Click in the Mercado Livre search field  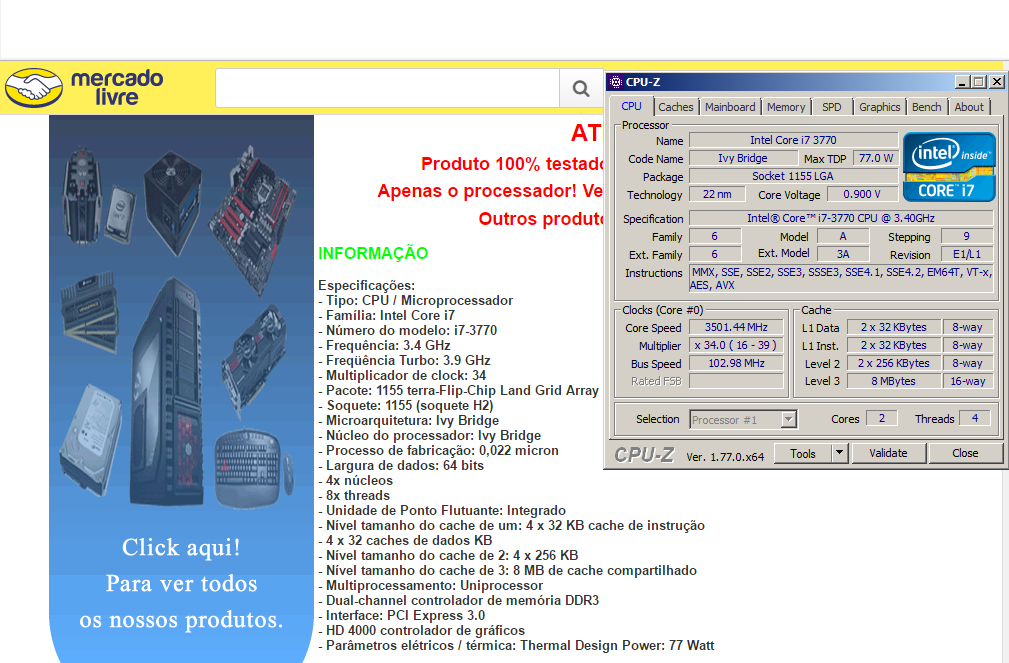click(387, 88)
